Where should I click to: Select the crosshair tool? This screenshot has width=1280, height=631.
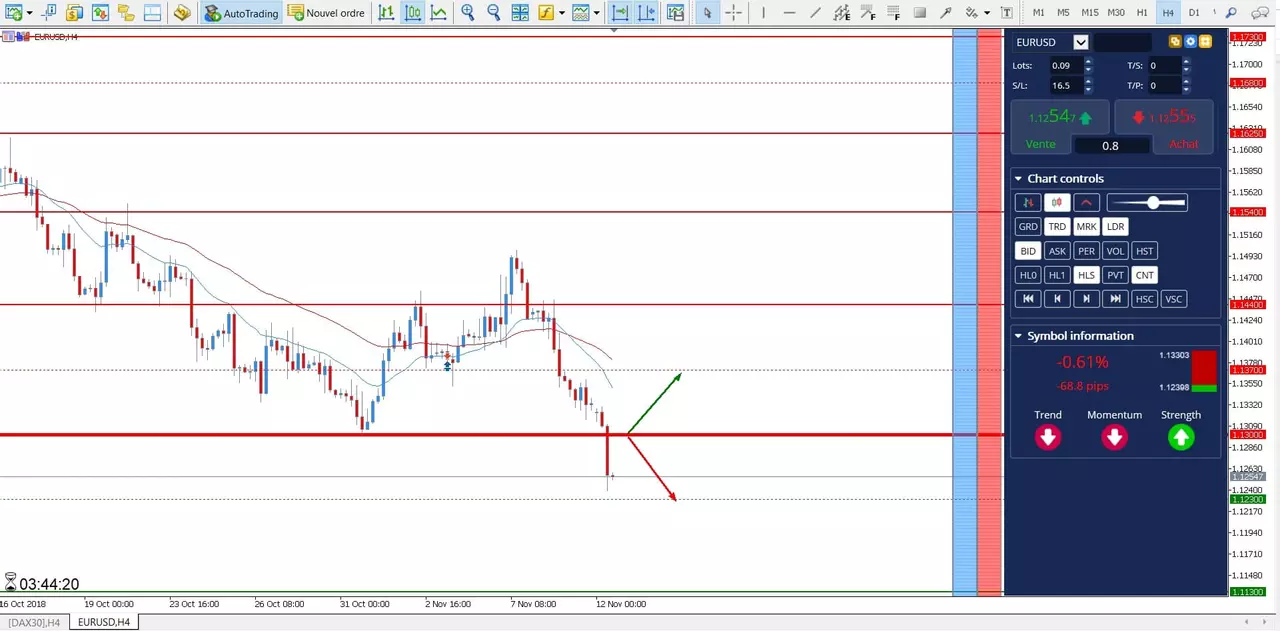point(733,13)
